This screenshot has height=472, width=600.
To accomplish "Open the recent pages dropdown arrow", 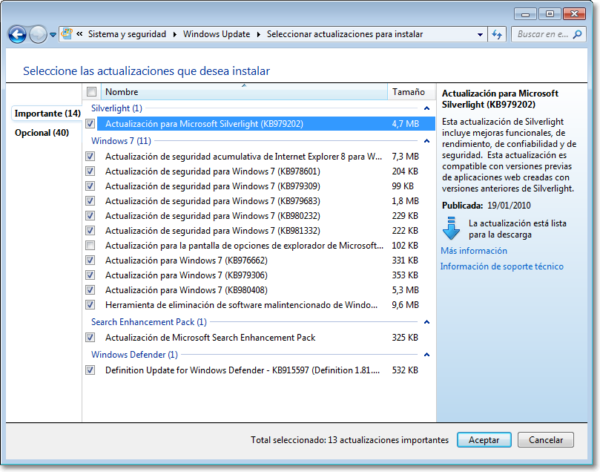I will pyautogui.click(x=53, y=35).
